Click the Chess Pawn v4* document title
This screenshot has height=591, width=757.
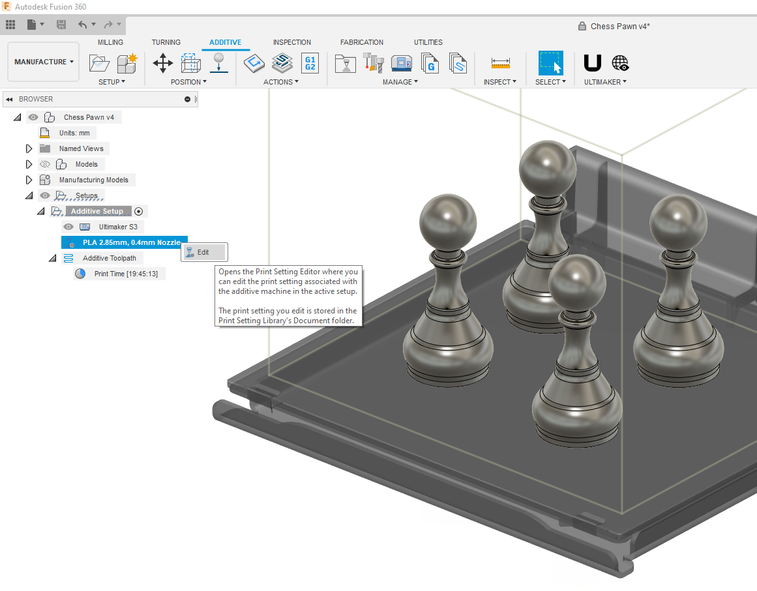point(620,27)
